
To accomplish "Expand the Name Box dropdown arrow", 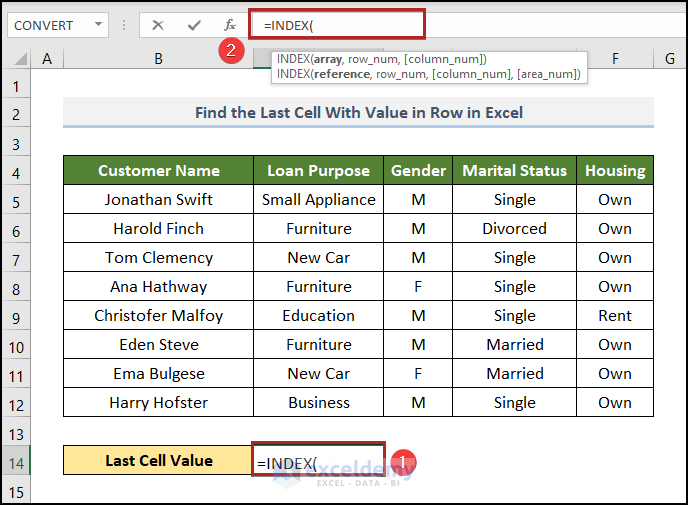I will 98,25.
